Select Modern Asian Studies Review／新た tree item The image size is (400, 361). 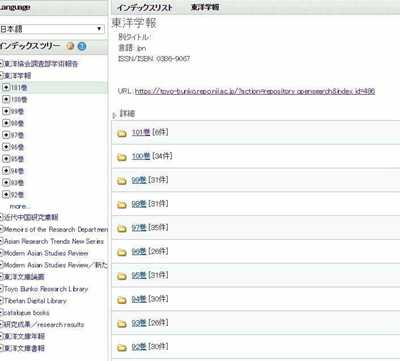tap(56, 265)
